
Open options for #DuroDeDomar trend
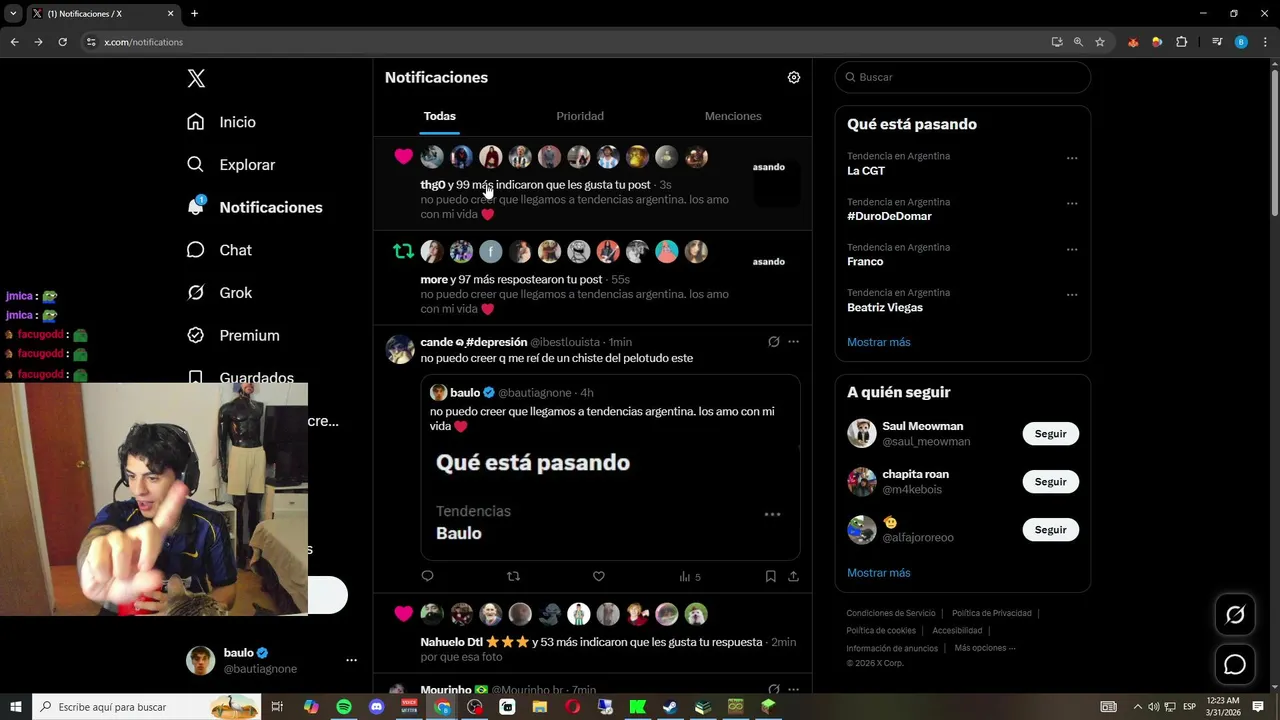[1072, 204]
